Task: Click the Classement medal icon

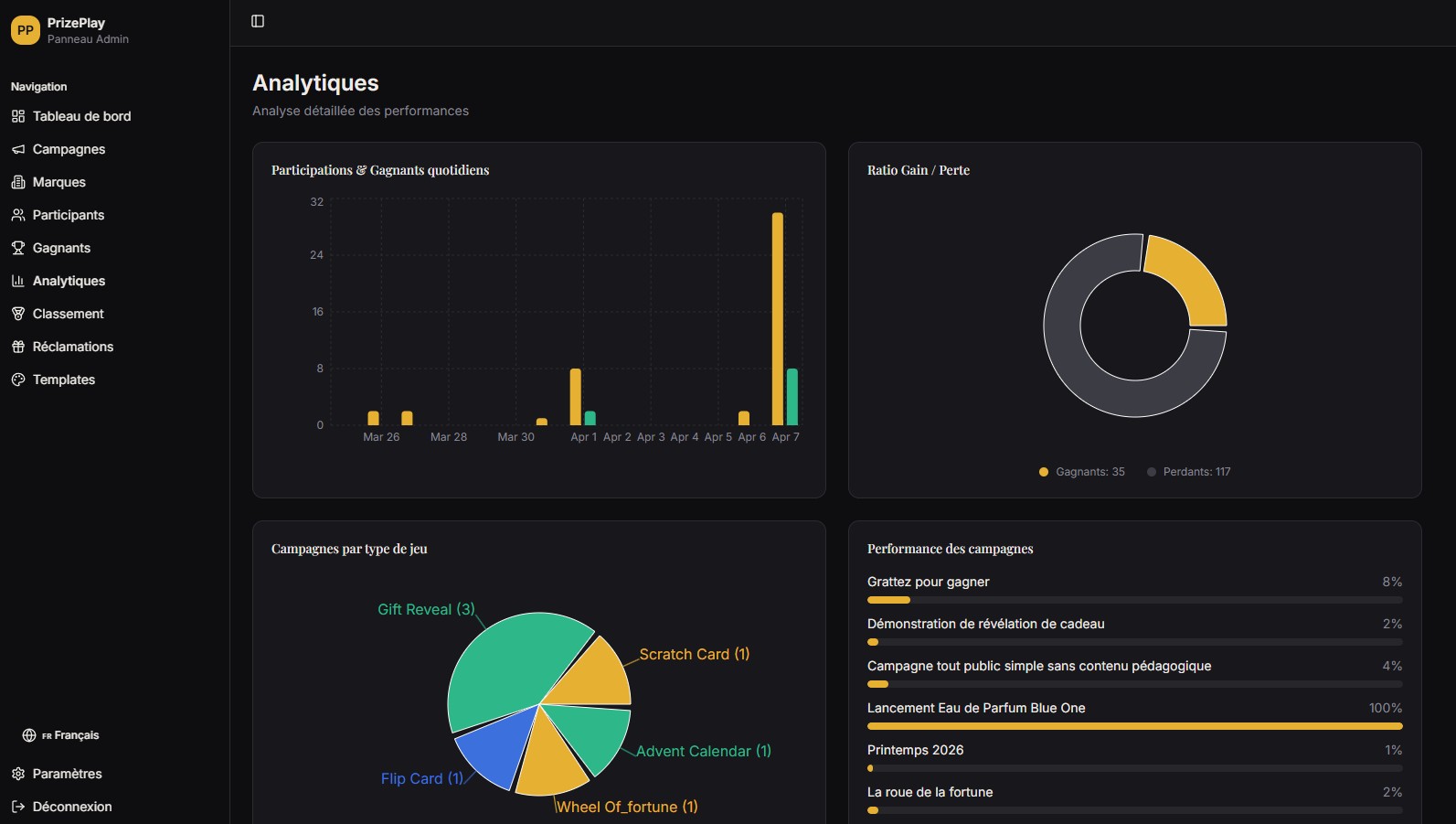Action: click(x=18, y=314)
